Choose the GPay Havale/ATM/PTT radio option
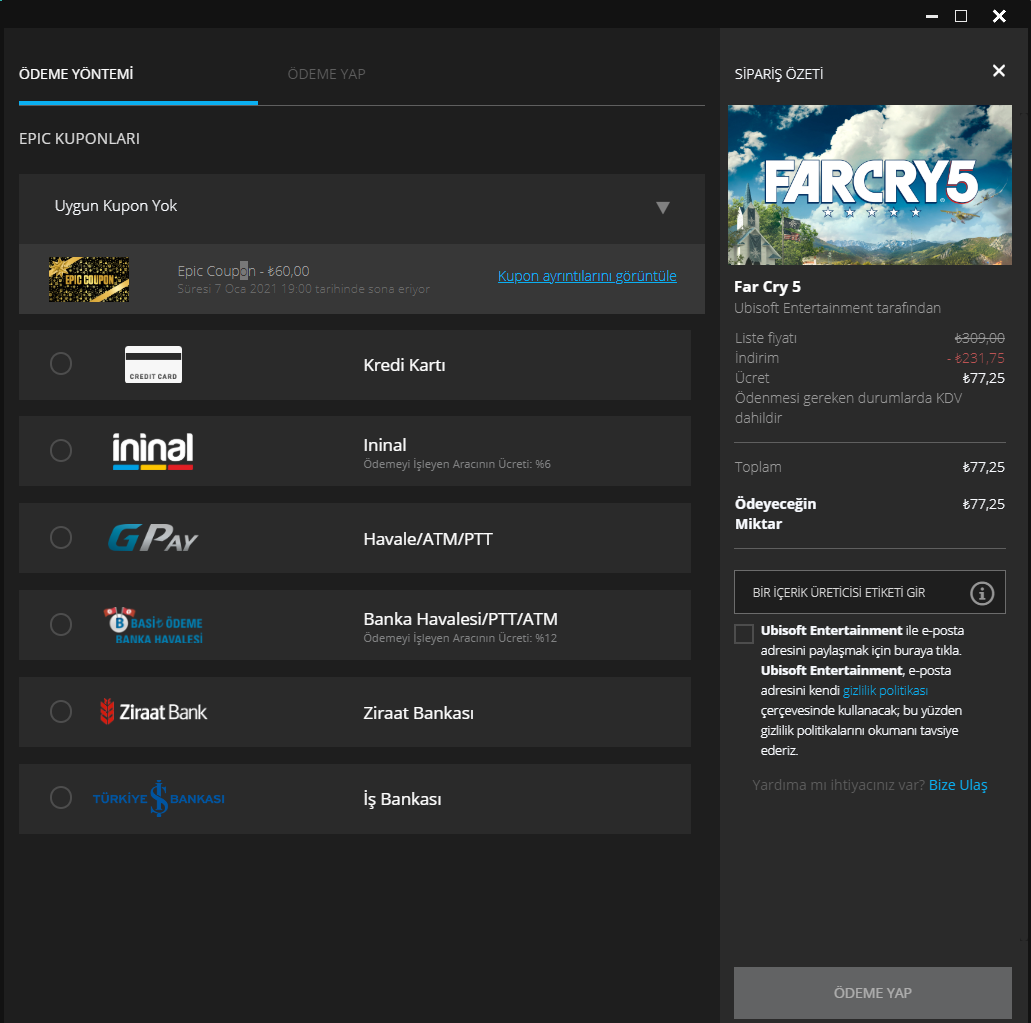Screen dimensions: 1031x1023 click(61, 538)
